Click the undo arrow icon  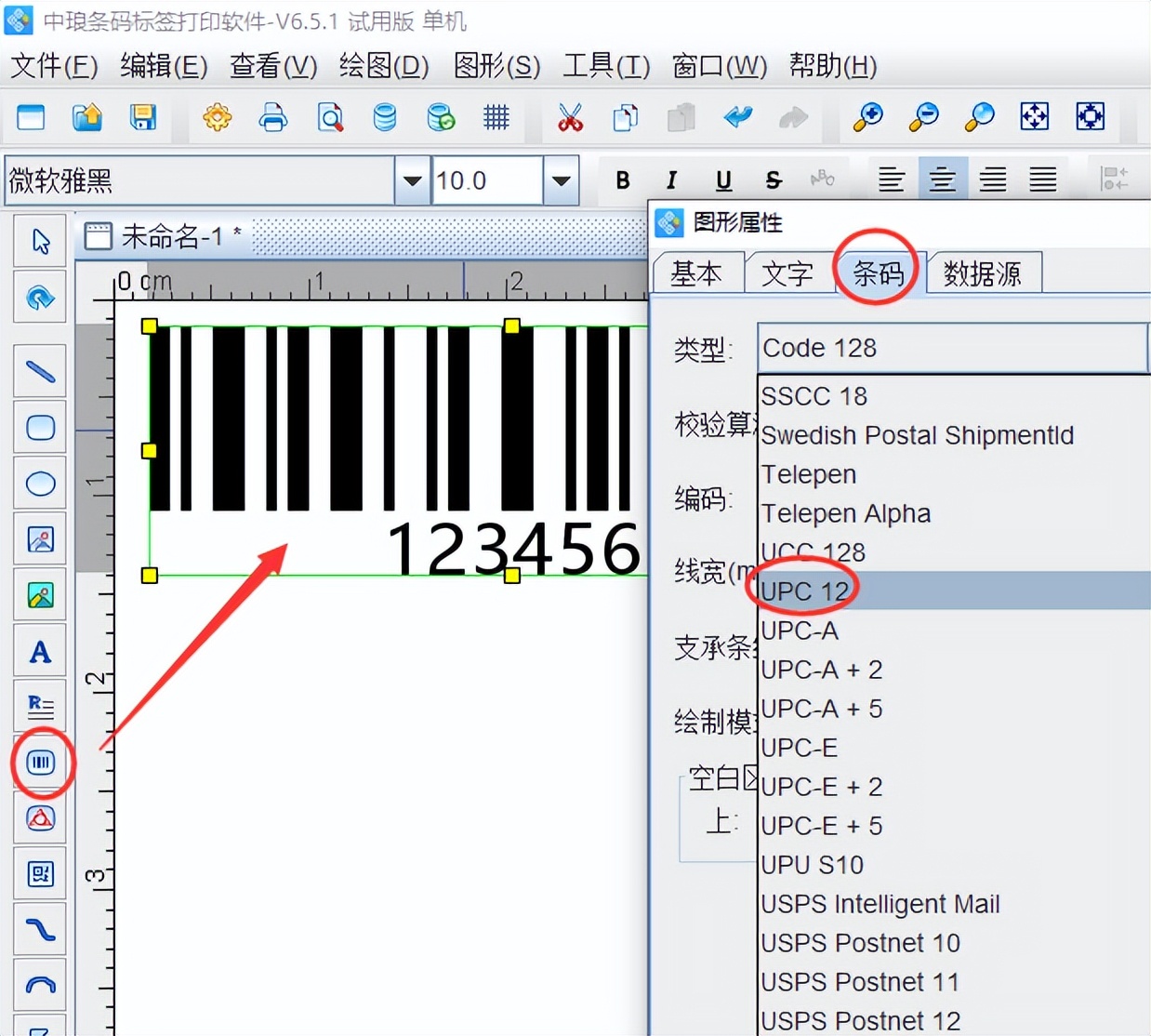738,117
